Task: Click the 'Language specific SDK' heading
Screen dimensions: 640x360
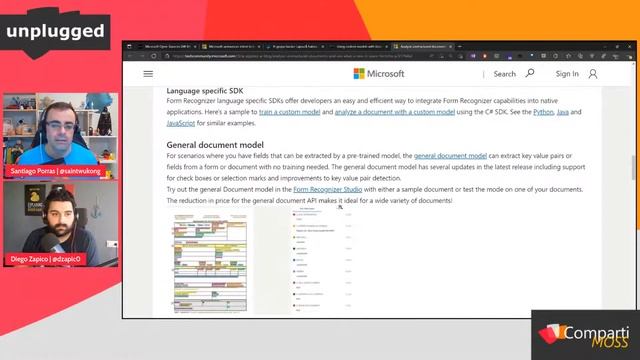Action: pyautogui.click(x=204, y=91)
